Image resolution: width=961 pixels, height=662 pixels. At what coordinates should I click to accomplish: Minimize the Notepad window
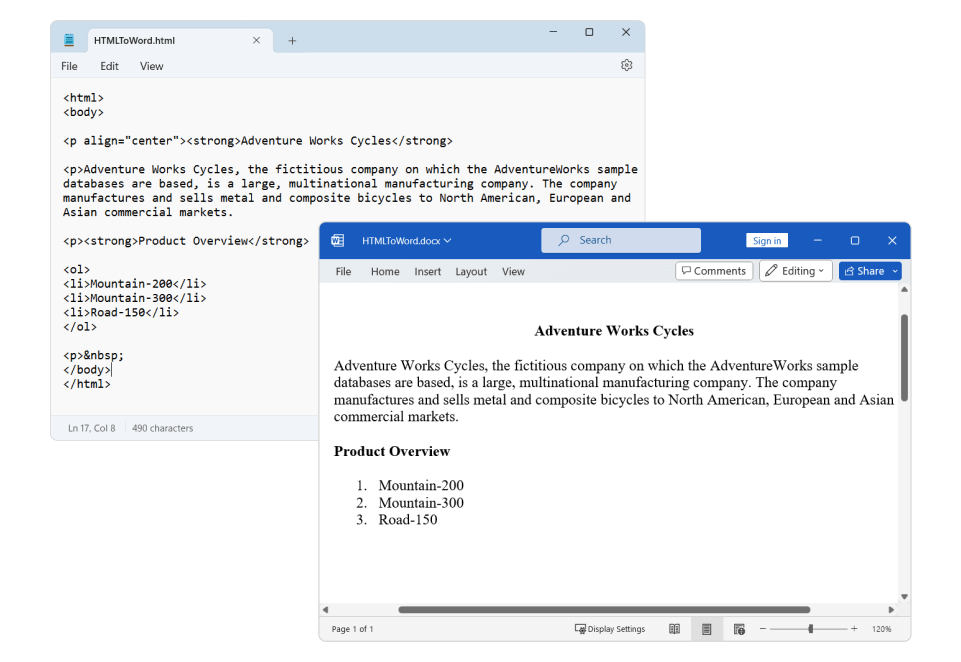tap(553, 32)
